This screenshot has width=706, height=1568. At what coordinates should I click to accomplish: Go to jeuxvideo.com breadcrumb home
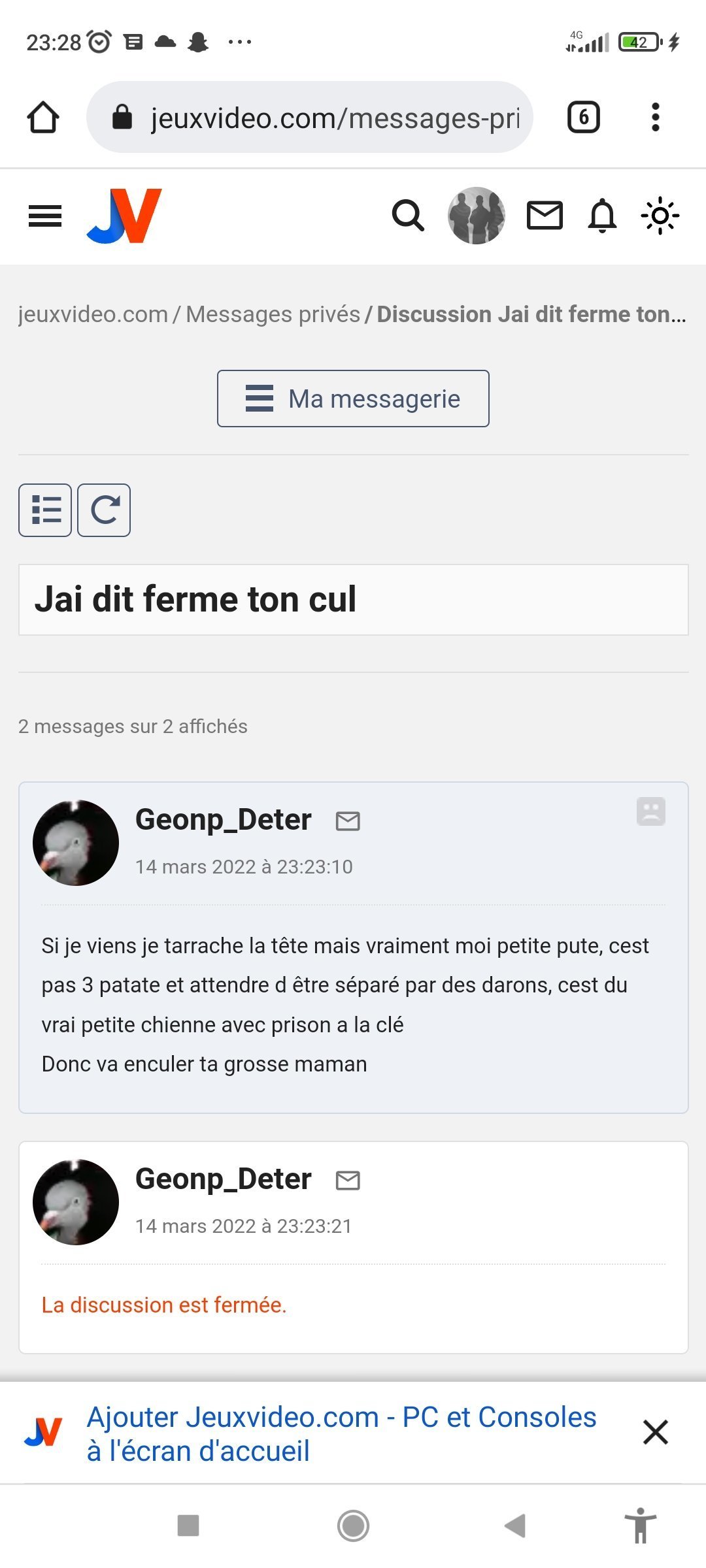(x=93, y=314)
